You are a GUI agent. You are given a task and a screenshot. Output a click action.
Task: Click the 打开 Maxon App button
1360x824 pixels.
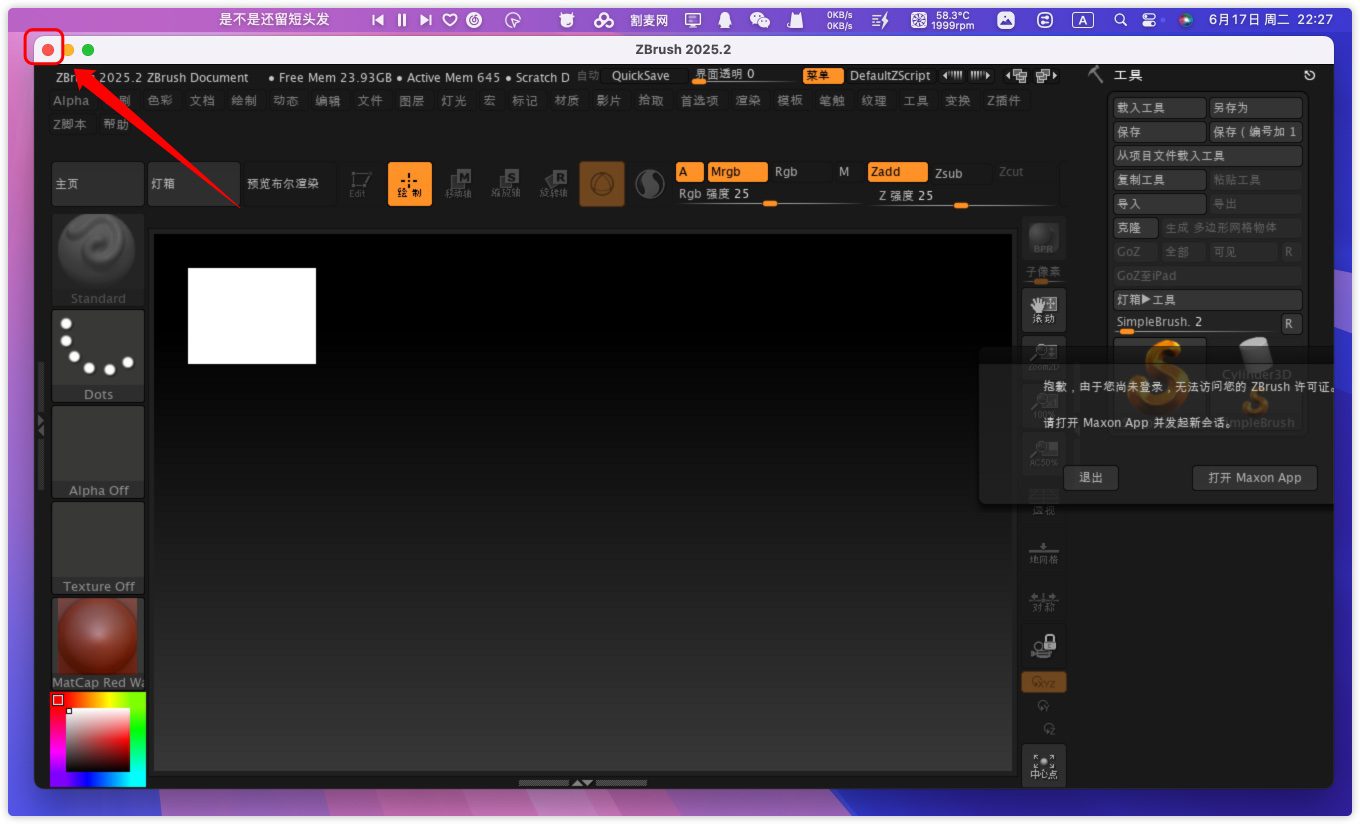click(x=1254, y=478)
